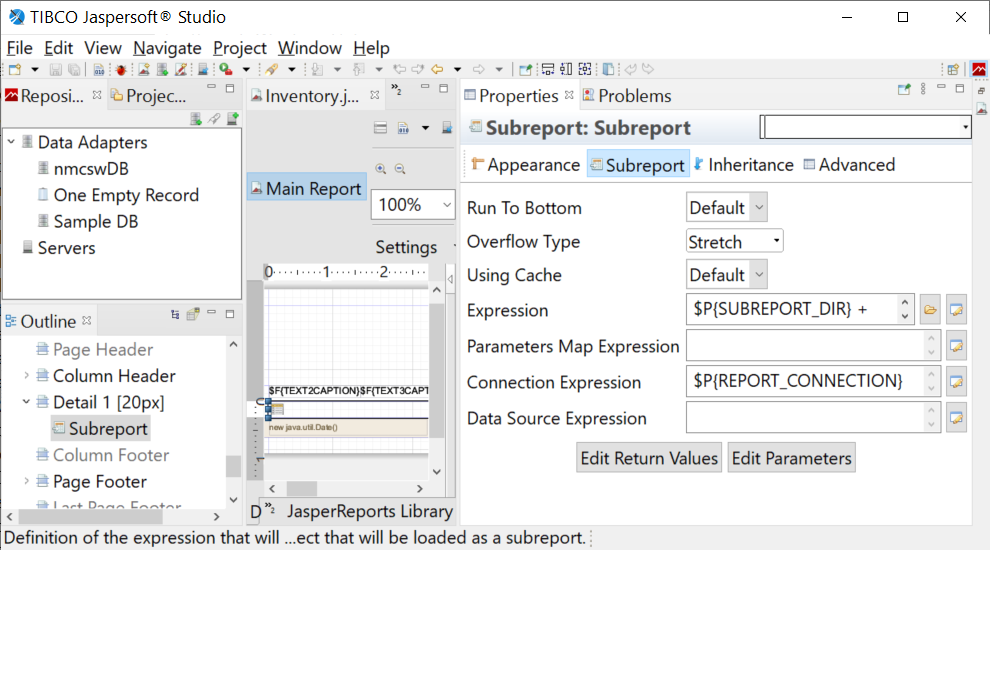Collapse the Data Adapters tree node
Screen dimensions: 990x673
pos(11,142)
